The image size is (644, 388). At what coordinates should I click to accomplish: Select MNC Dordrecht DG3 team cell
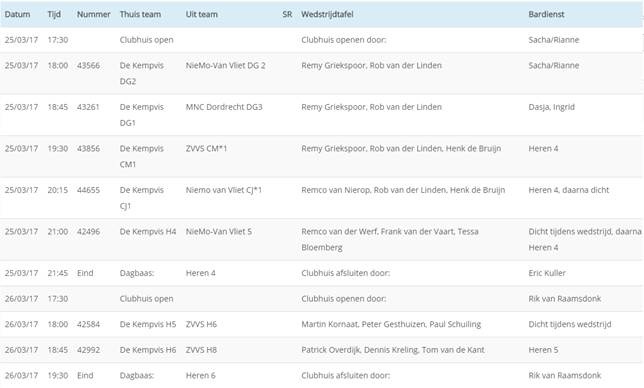(224, 107)
